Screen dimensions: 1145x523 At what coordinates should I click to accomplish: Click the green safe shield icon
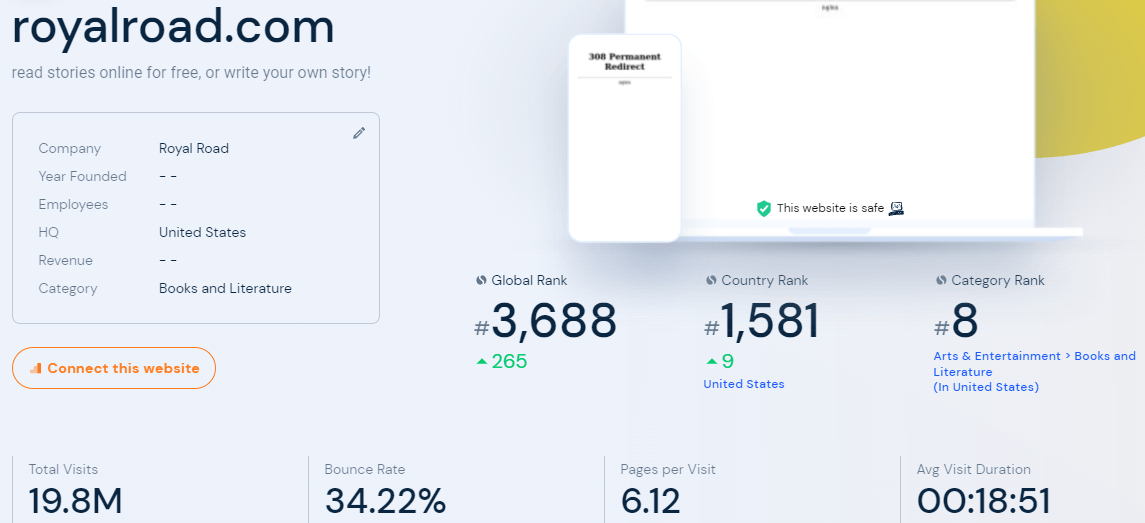click(764, 209)
